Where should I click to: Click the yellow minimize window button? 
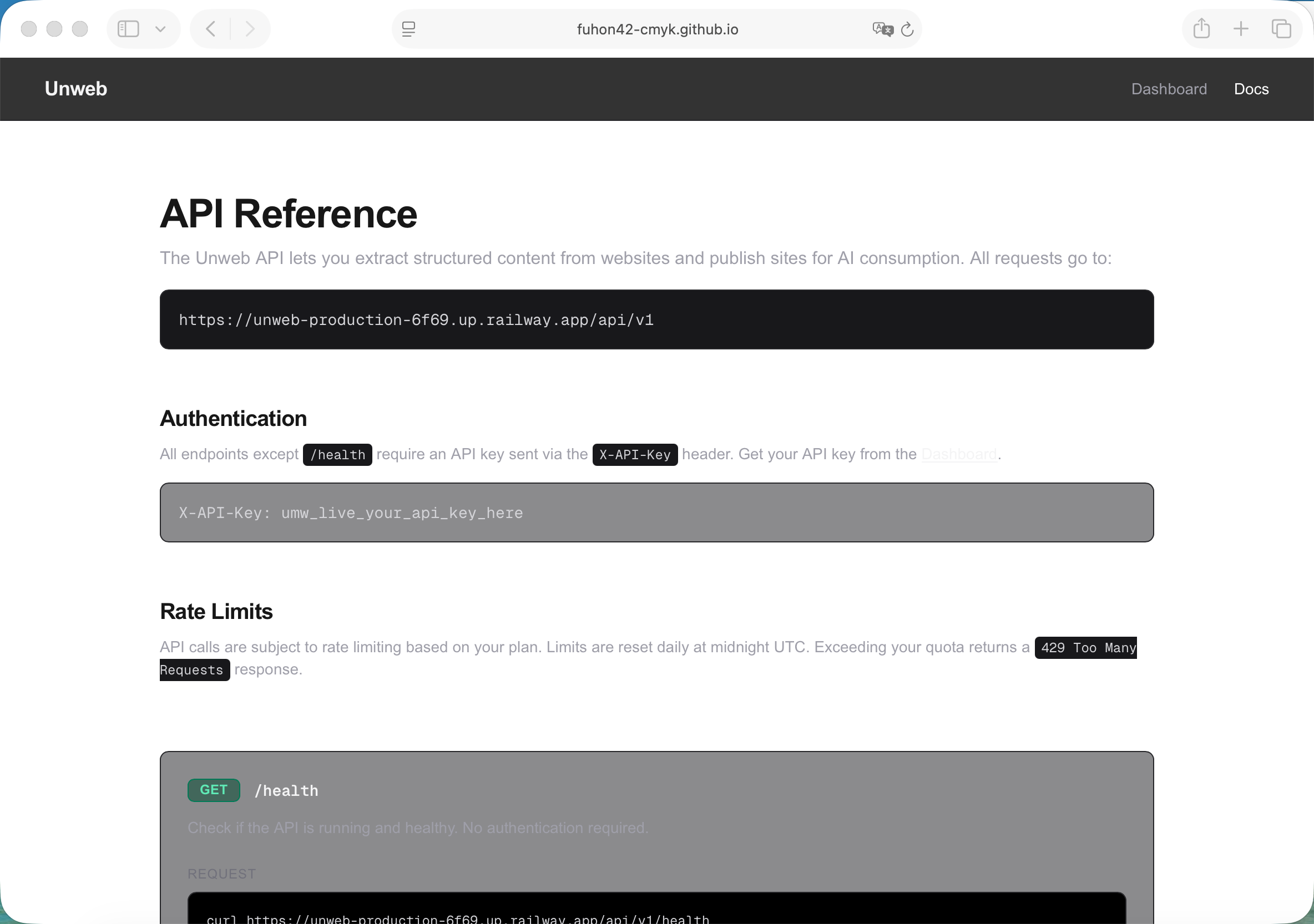54,29
